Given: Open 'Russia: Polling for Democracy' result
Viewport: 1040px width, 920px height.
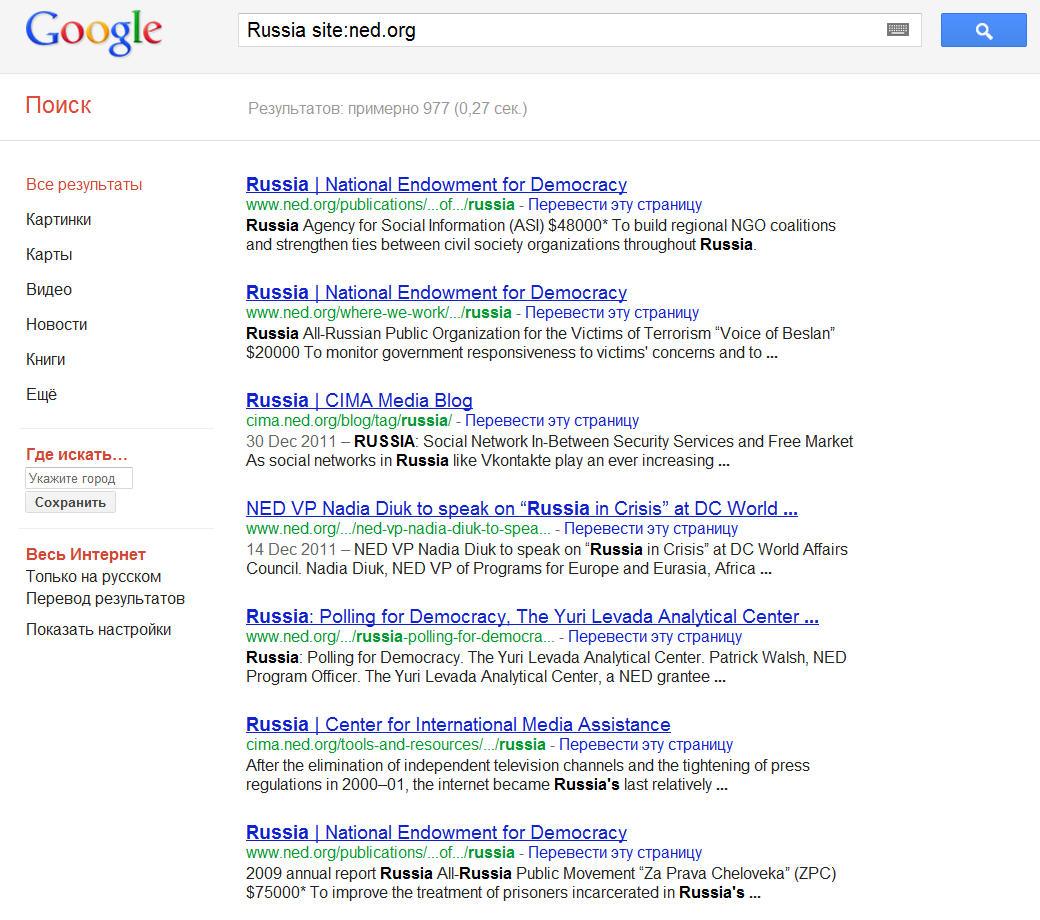Looking at the screenshot, I should 533,617.
